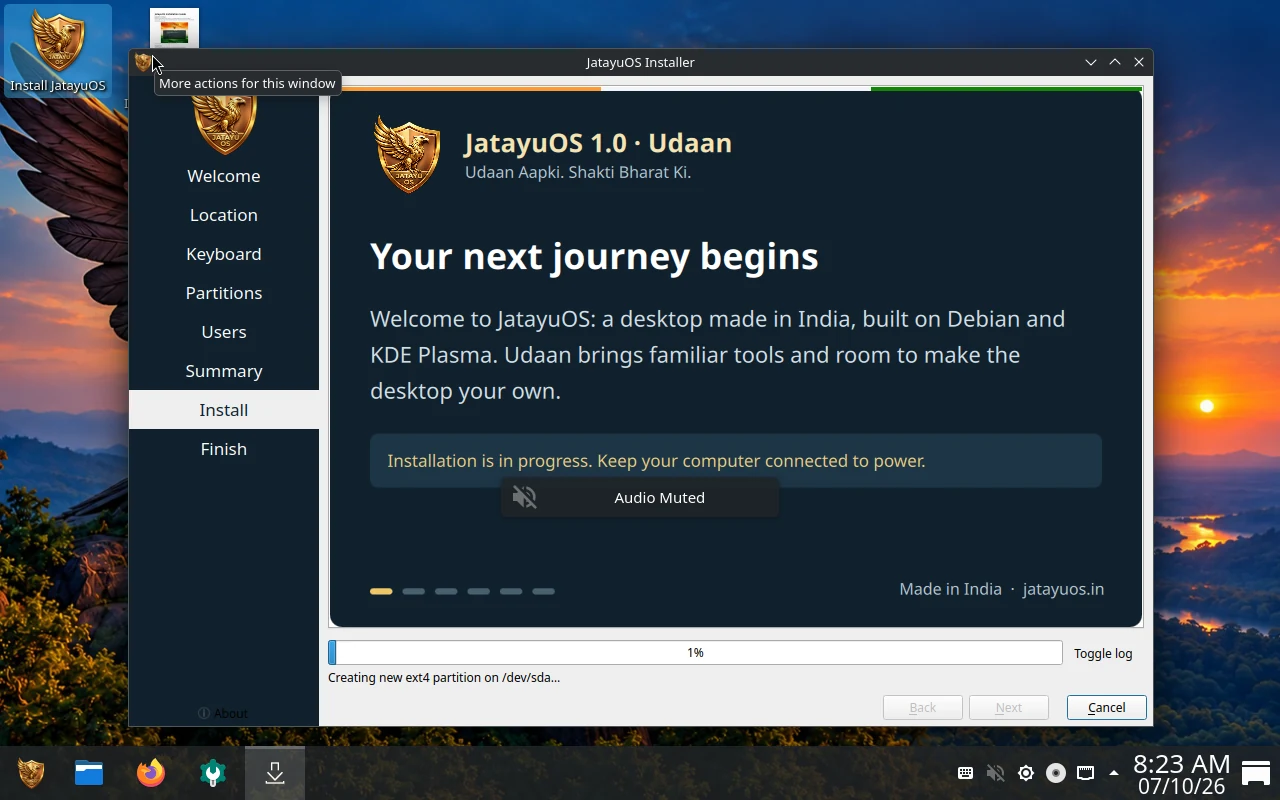Go to the Location step in sidebar
Image resolution: width=1280 pixels, height=800 pixels.
[x=224, y=215]
